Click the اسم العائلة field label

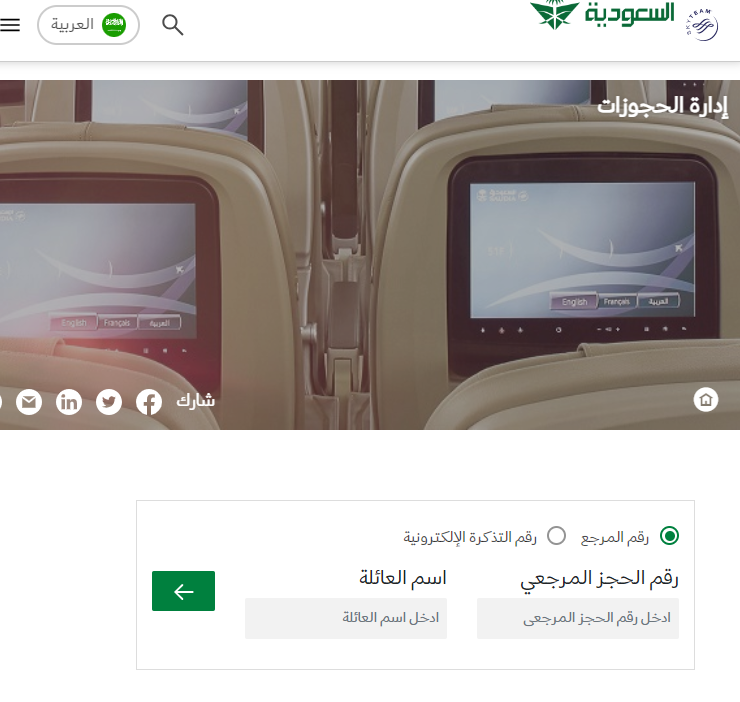pyautogui.click(x=403, y=578)
